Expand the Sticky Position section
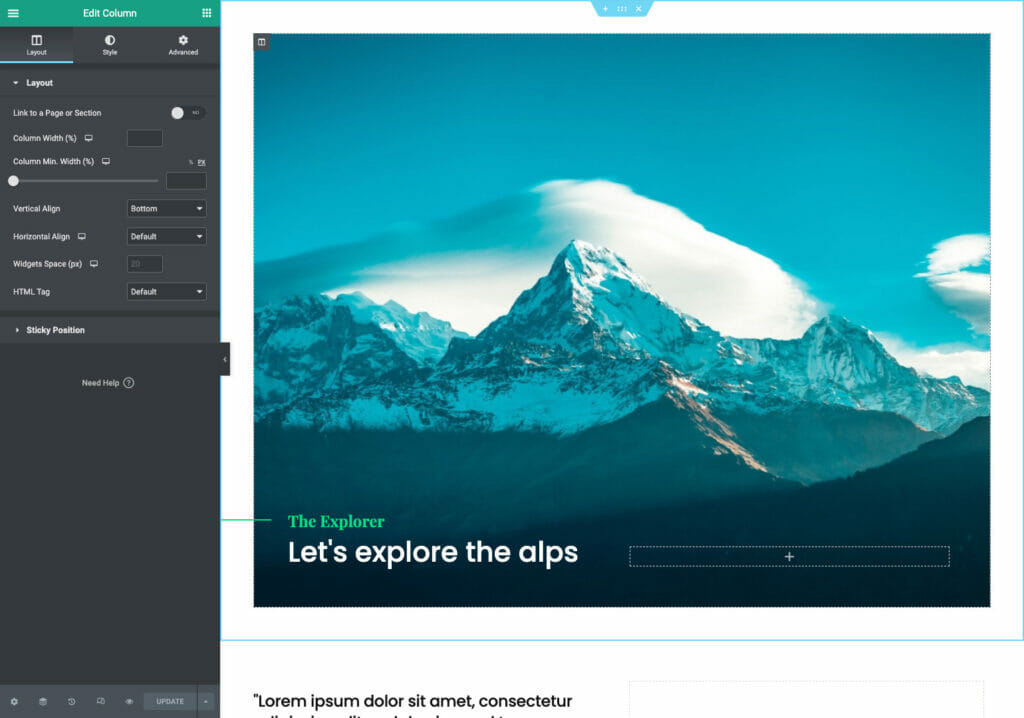Viewport: 1024px width, 718px height. coord(55,330)
